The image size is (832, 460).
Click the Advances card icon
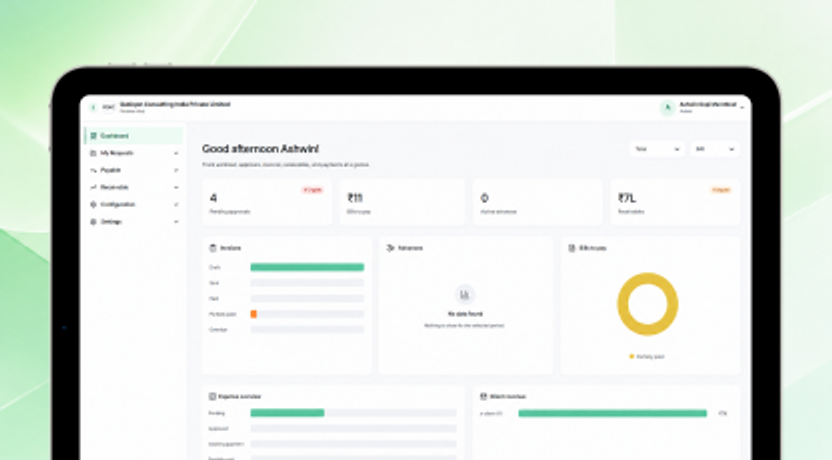pos(391,248)
